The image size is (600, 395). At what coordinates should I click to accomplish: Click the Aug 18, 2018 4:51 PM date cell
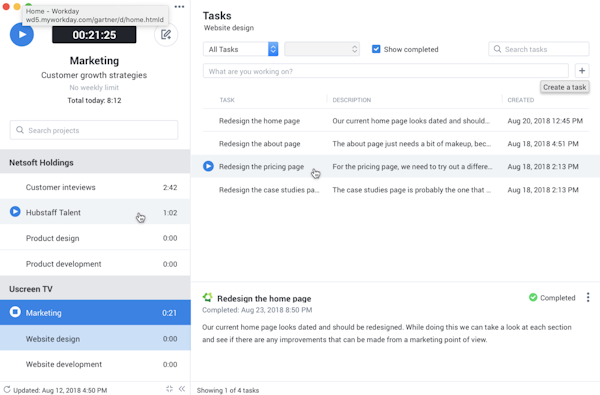(543, 144)
